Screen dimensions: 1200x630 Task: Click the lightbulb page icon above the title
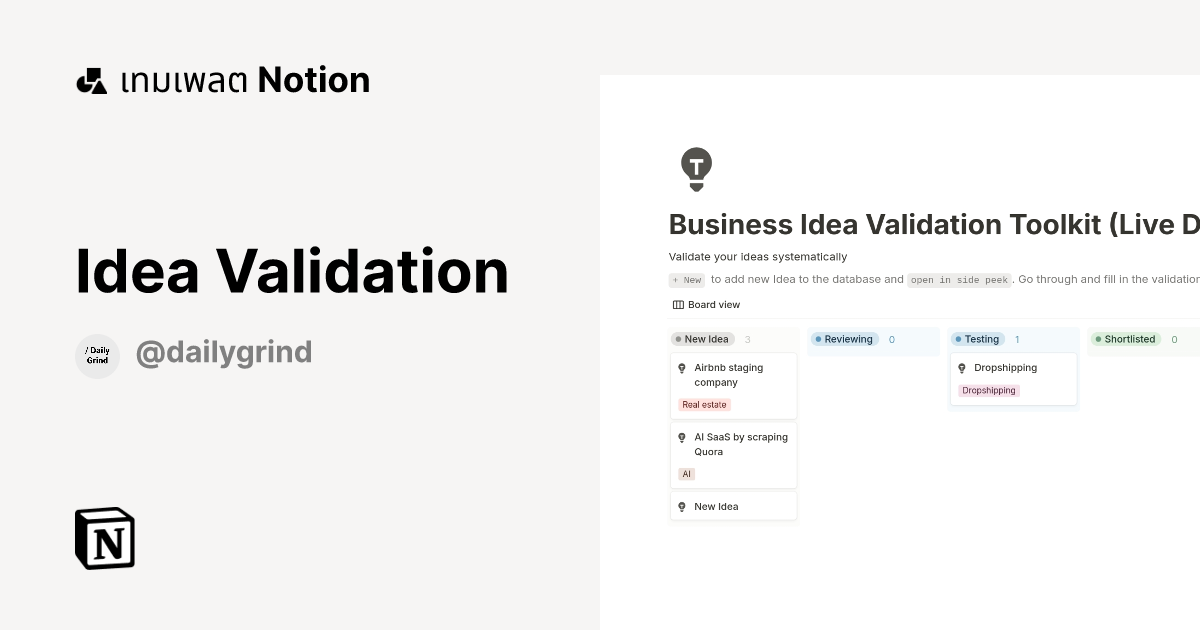point(696,168)
